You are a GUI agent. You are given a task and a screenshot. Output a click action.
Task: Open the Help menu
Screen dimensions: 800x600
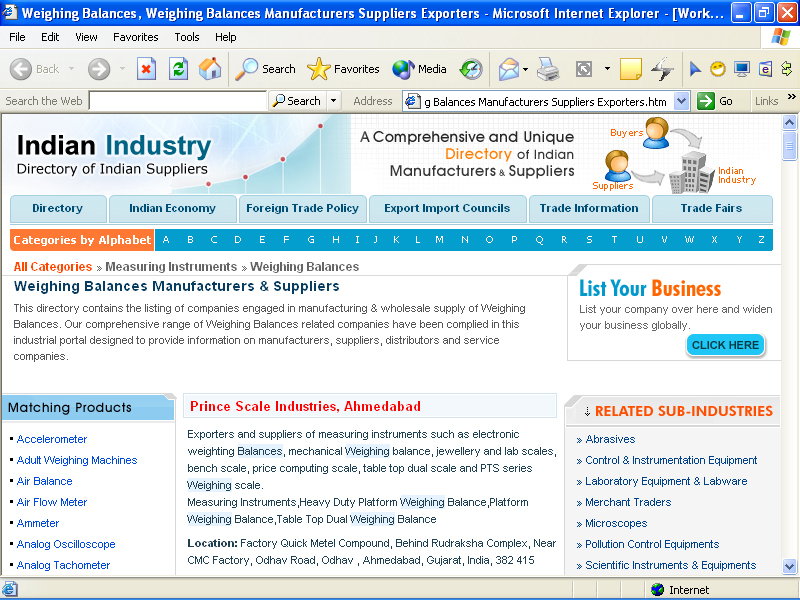[226, 37]
